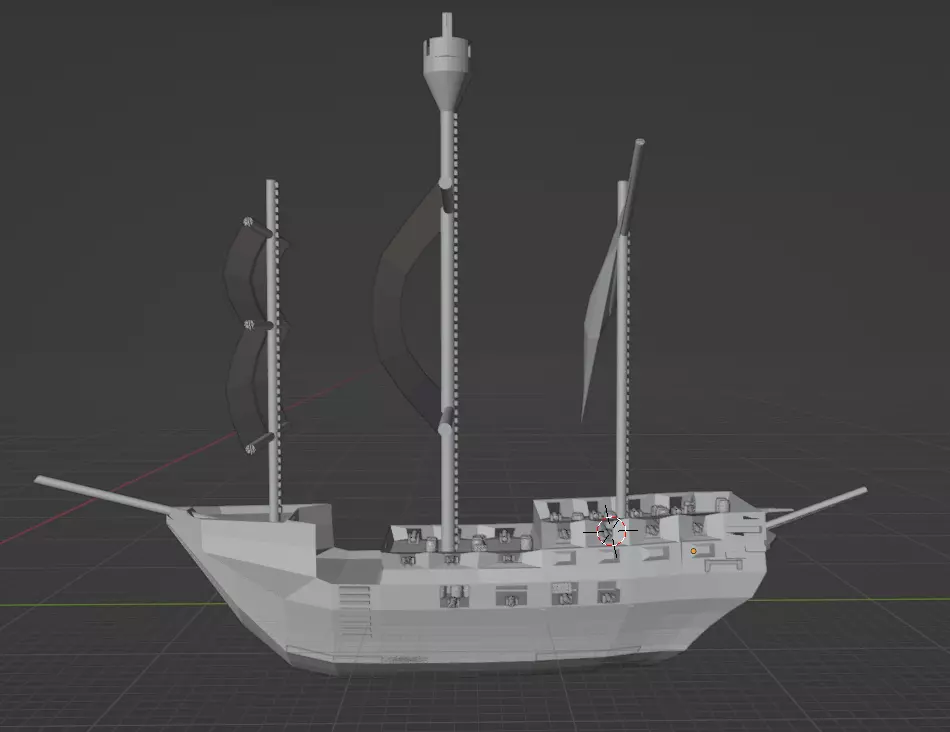Select the long bowsprit pole at the ship's left end

coord(102,494)
